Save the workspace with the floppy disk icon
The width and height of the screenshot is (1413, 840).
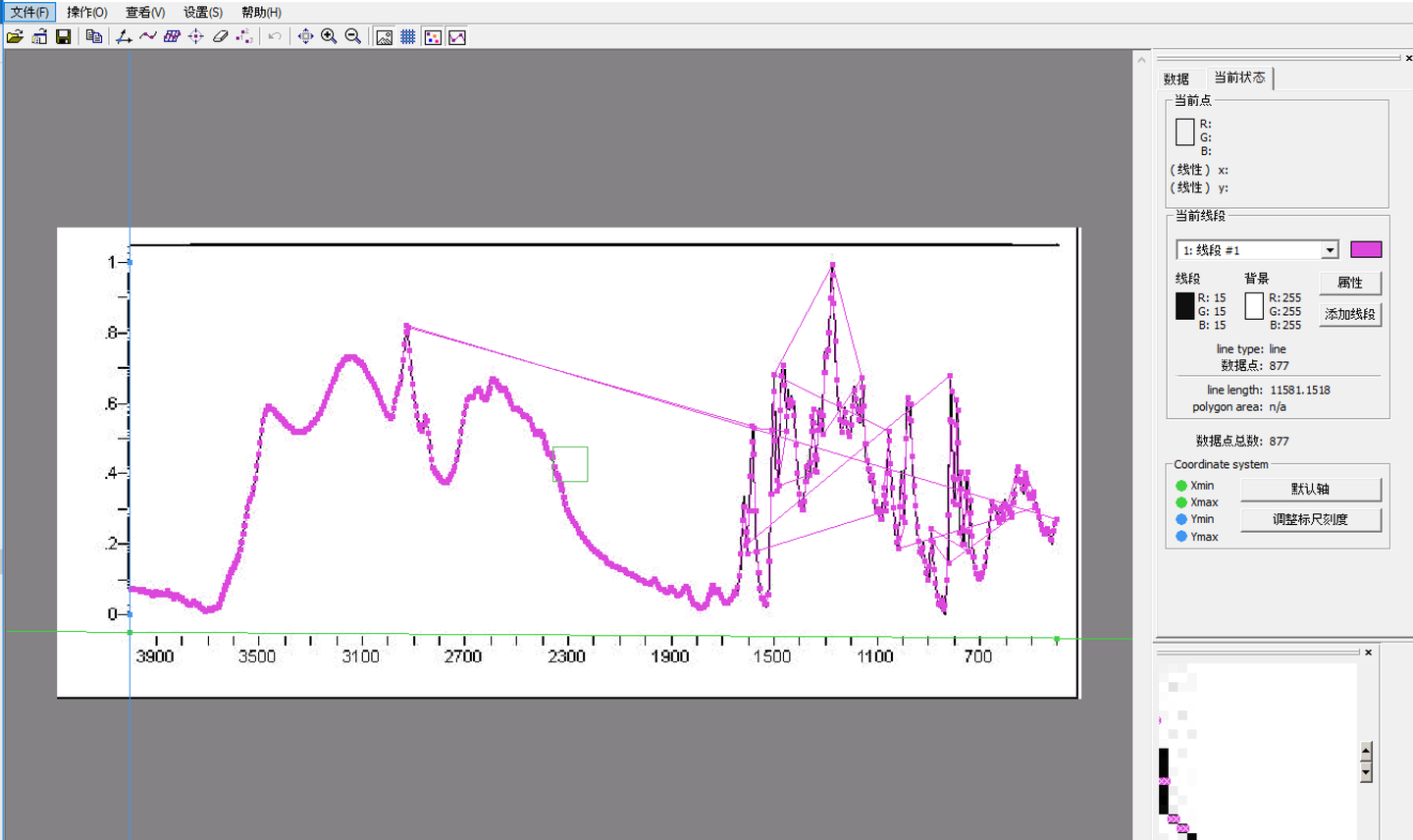click(64, 37)
